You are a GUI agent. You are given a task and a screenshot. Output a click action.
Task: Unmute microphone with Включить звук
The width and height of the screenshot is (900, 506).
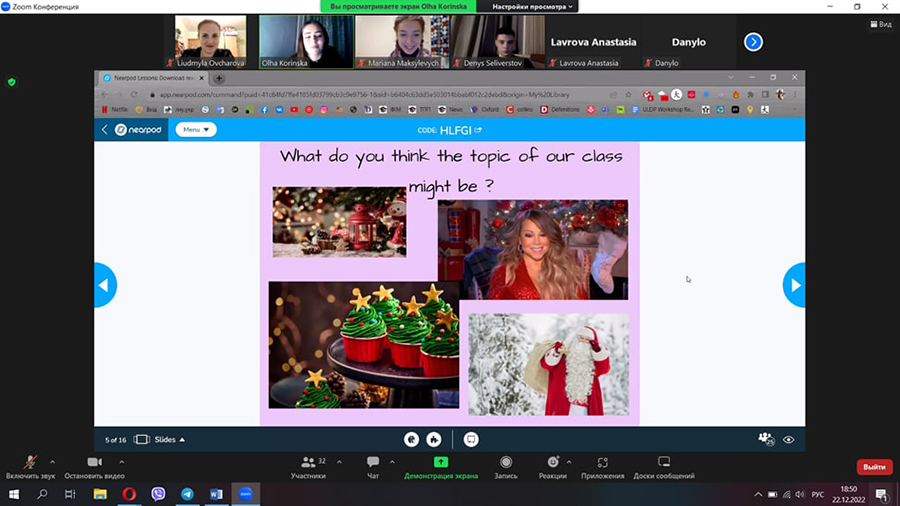[x=30, y=468]
